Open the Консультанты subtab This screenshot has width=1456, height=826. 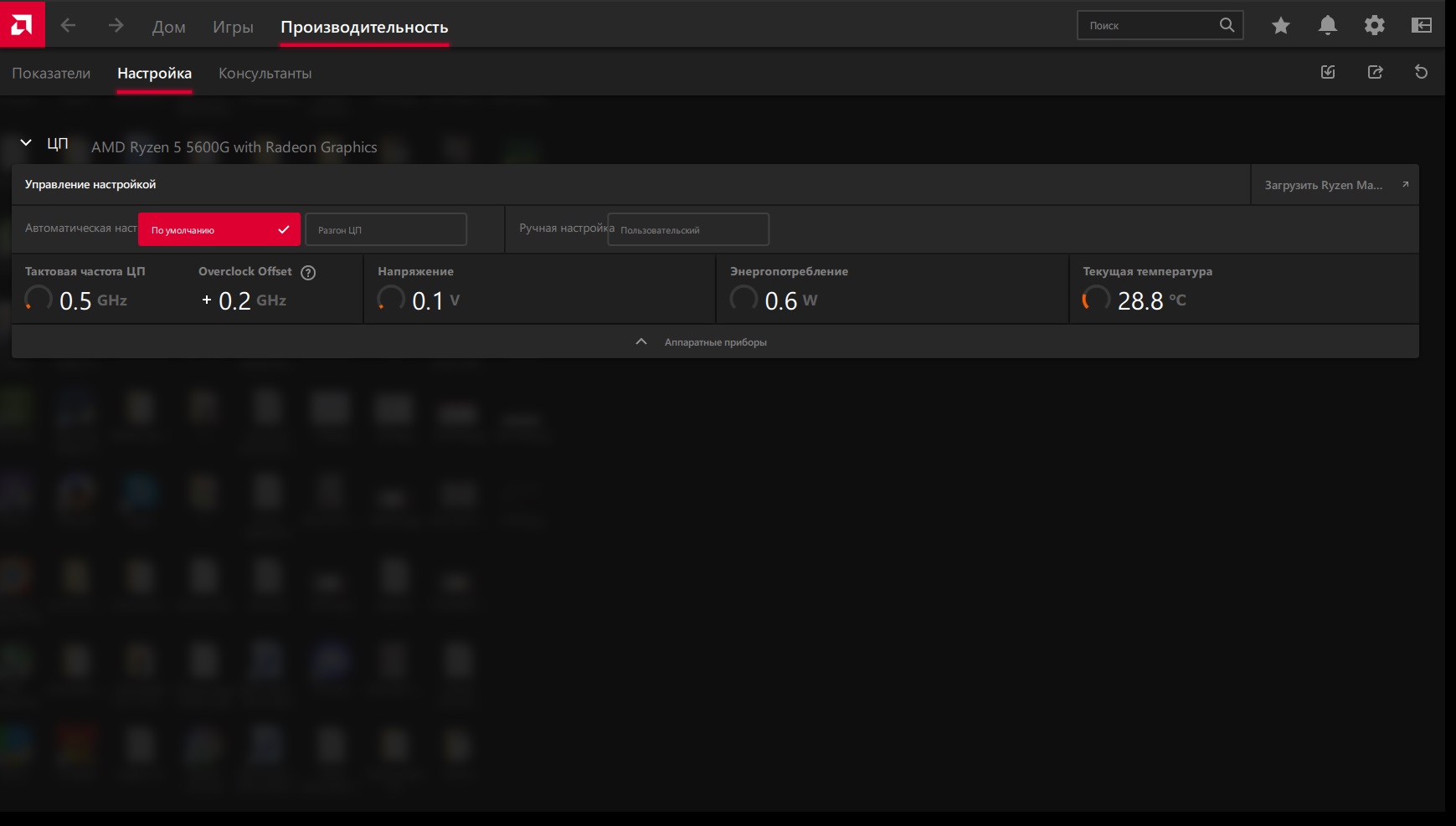pos(265,74)
